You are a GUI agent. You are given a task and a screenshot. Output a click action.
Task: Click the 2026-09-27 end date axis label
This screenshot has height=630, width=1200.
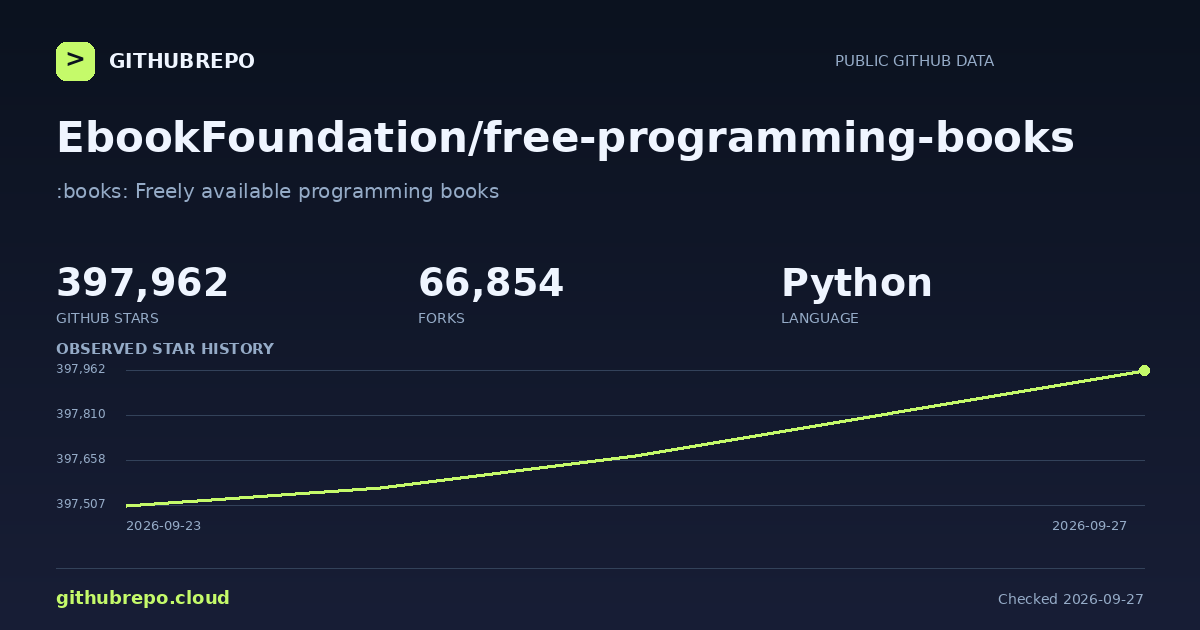(x=1089, y=526)
